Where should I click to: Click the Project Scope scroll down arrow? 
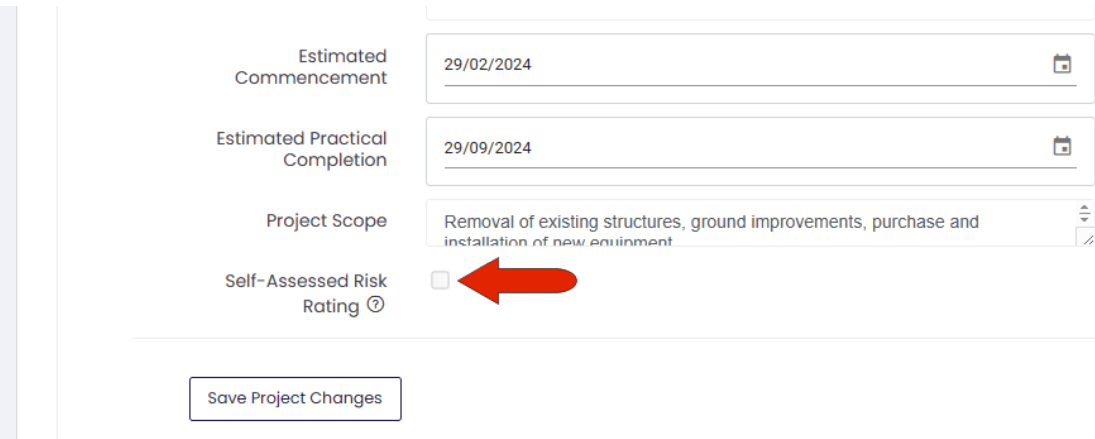point(1084,218)
